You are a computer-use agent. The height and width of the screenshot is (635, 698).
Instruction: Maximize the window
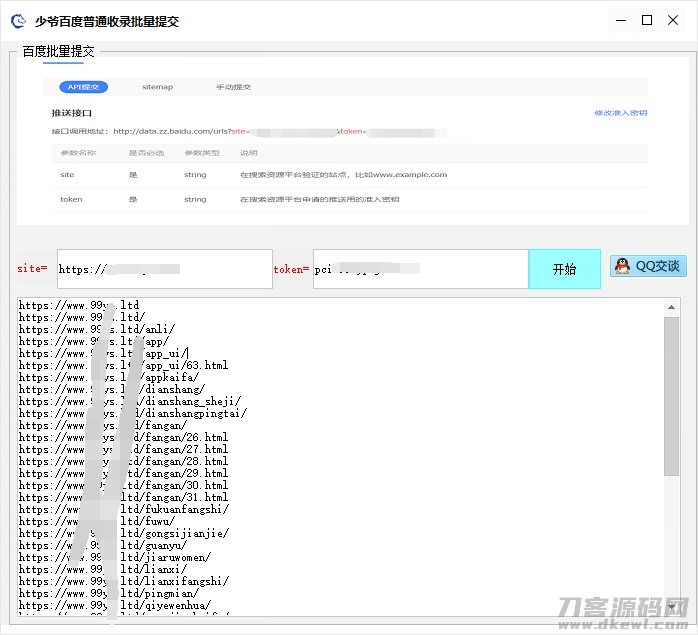[x=647, y=20]
